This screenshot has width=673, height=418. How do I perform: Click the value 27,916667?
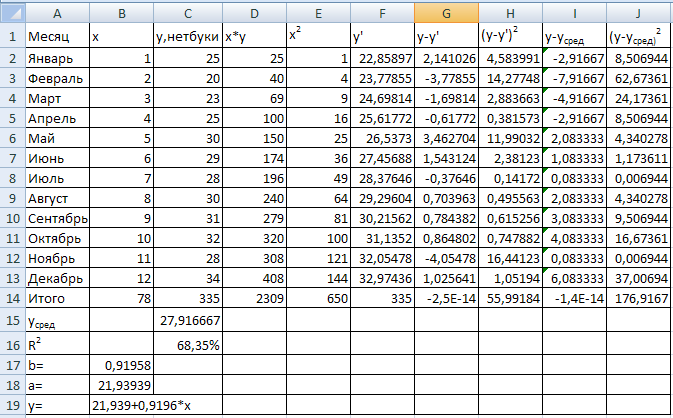tap(188, 320)
